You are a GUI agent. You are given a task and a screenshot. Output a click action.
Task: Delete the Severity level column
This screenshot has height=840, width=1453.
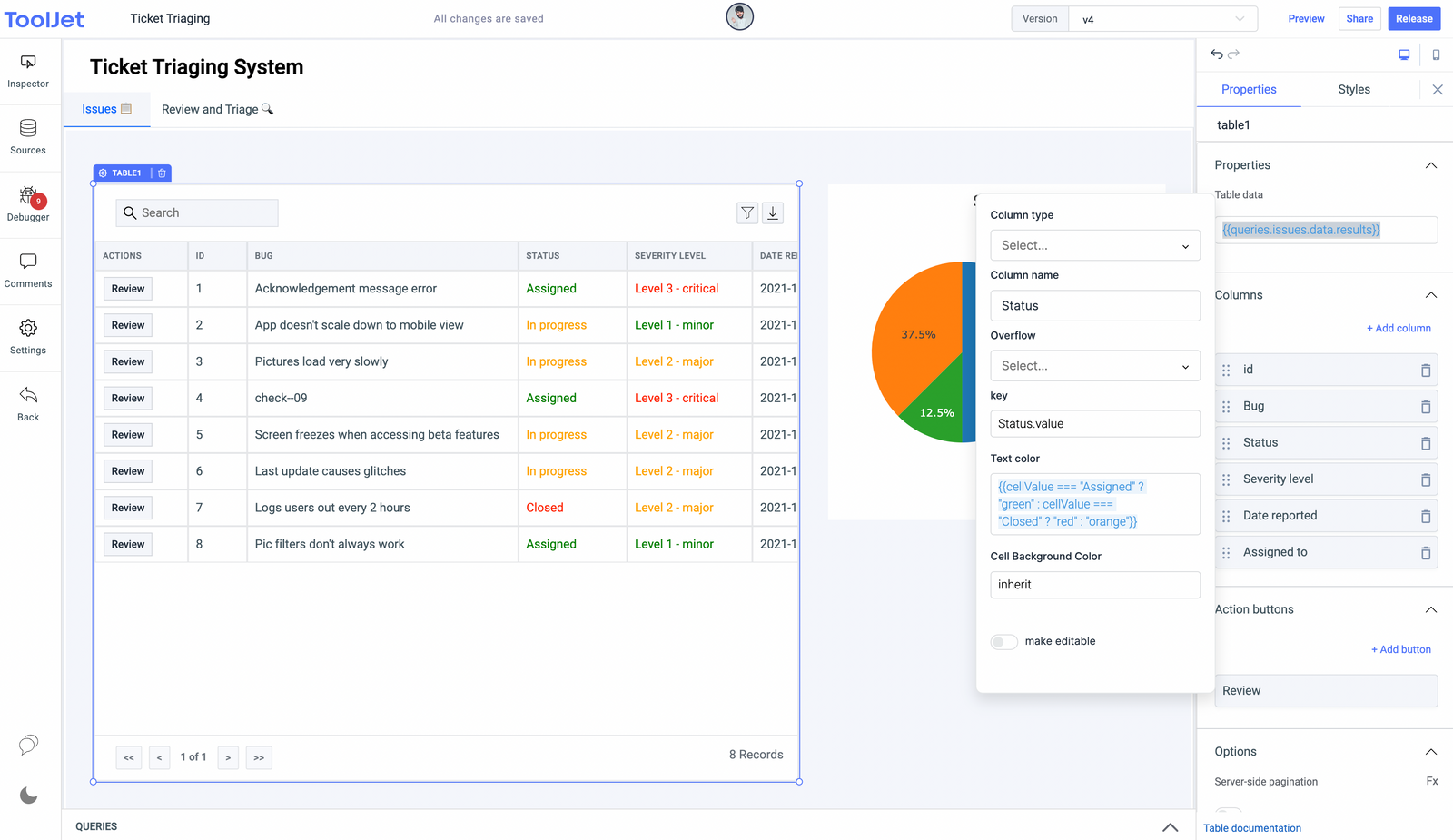click(1426, 479)
